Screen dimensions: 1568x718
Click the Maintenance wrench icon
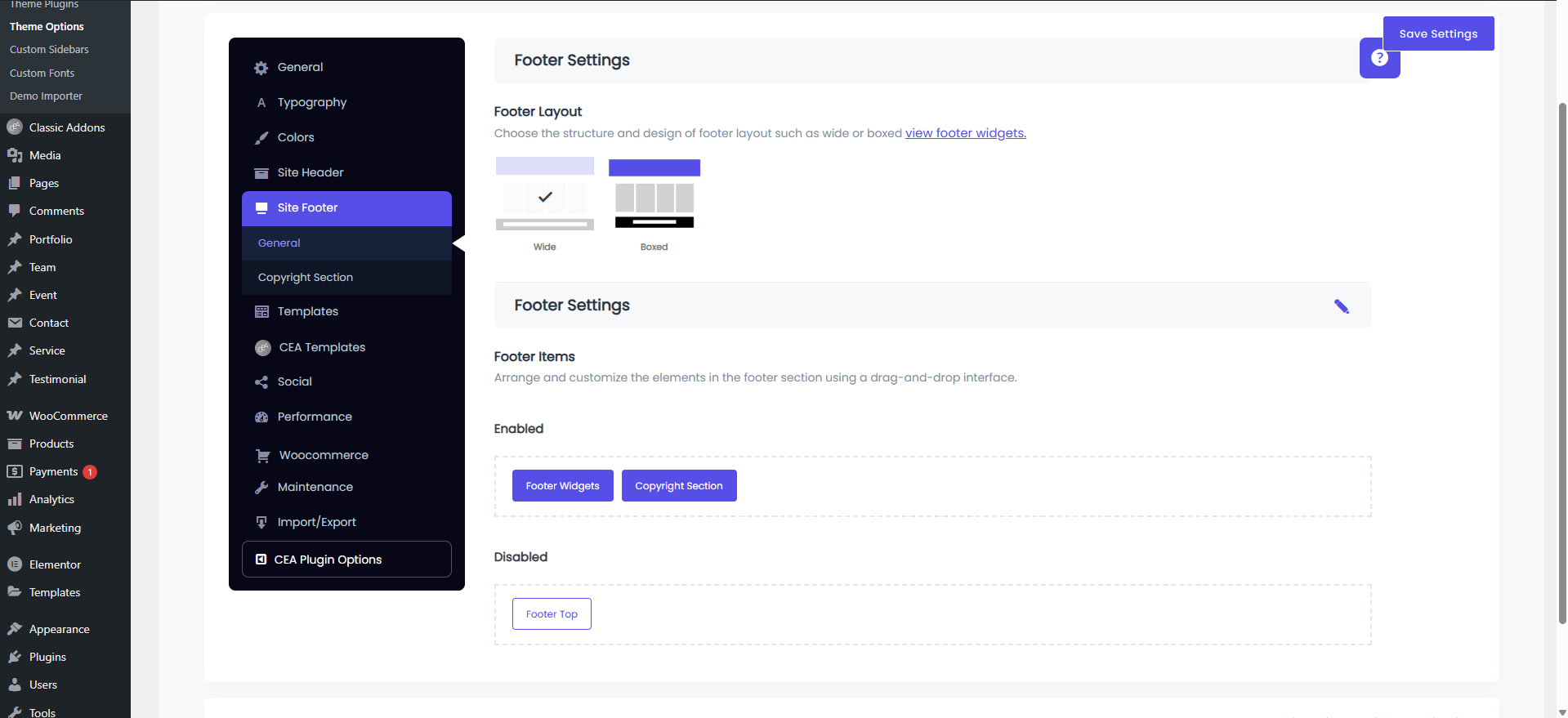pyautogui.click(x=261, y=488)
